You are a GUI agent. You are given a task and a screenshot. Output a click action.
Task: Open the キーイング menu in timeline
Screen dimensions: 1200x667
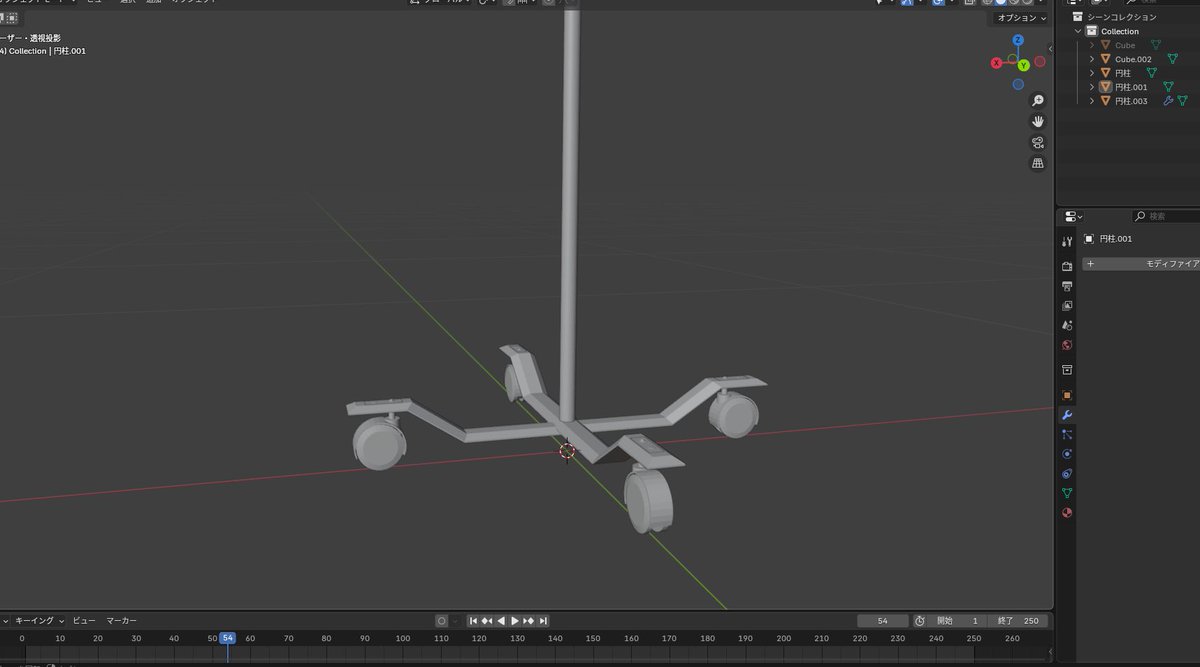click(x=38, y=621)
